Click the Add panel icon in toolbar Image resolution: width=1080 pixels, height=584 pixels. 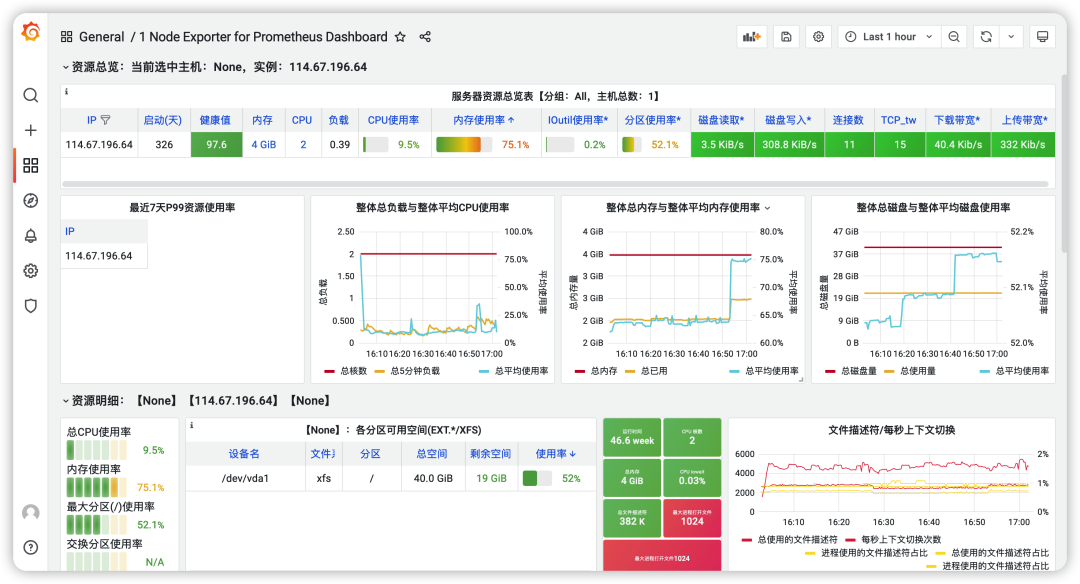coord(751,37)
